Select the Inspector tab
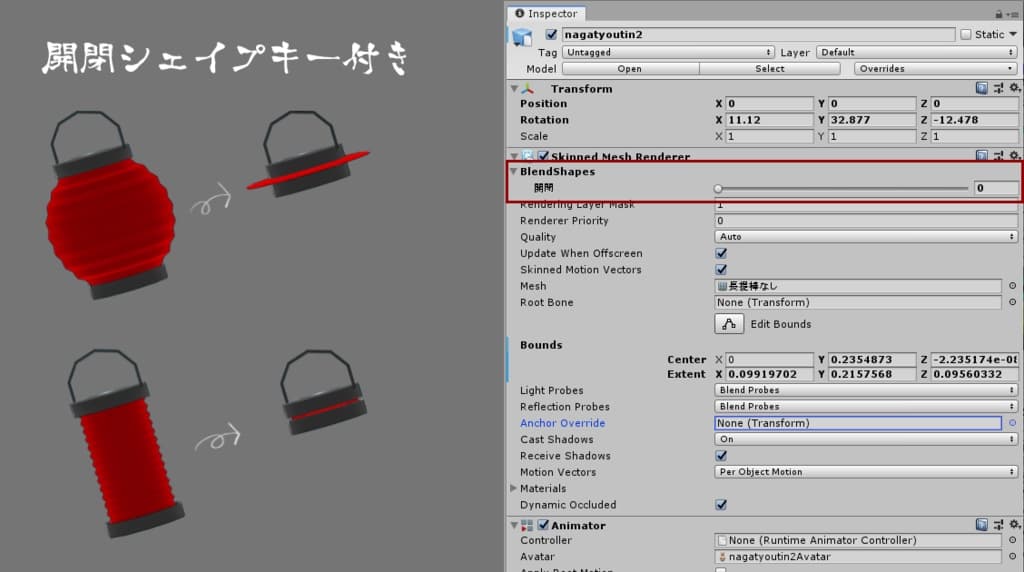The height and width of the screenshot is (572, 1024). pyautogui.click(x=546, y=14)
